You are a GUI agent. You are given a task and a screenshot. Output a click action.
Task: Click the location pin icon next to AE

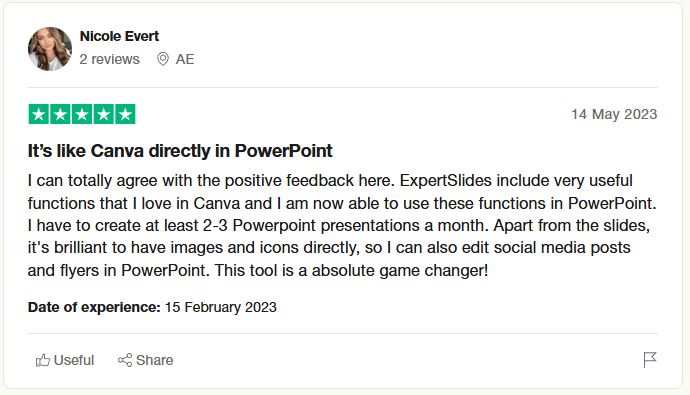coord(163,59)
